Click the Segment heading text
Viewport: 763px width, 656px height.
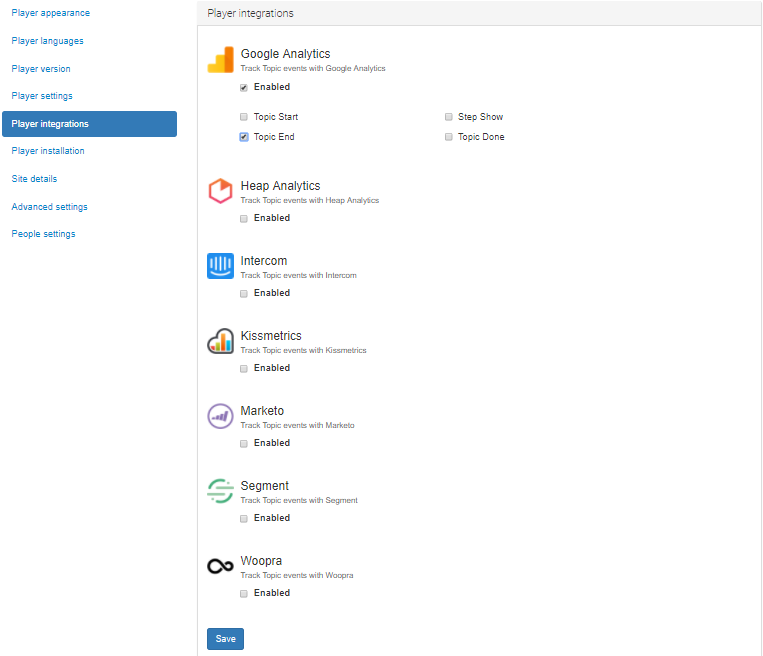[265, 486]
